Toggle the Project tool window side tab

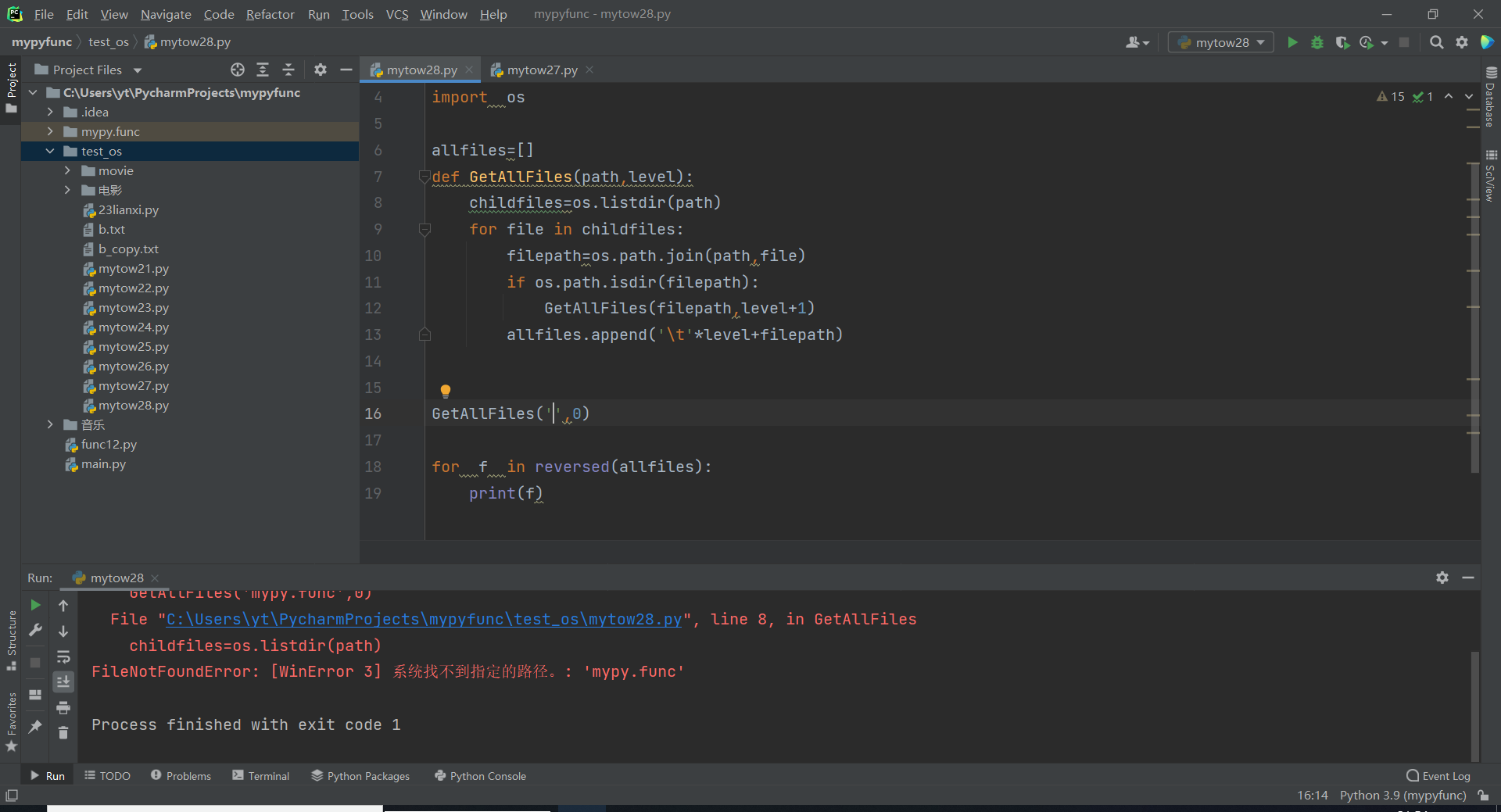click(x=11, y=87)
